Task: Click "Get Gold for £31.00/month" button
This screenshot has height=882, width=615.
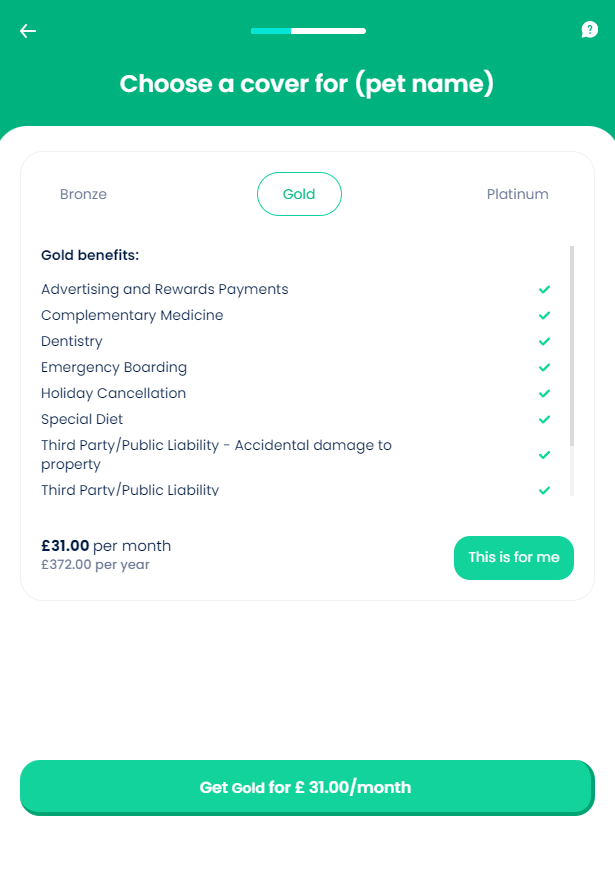Action: 306,787
